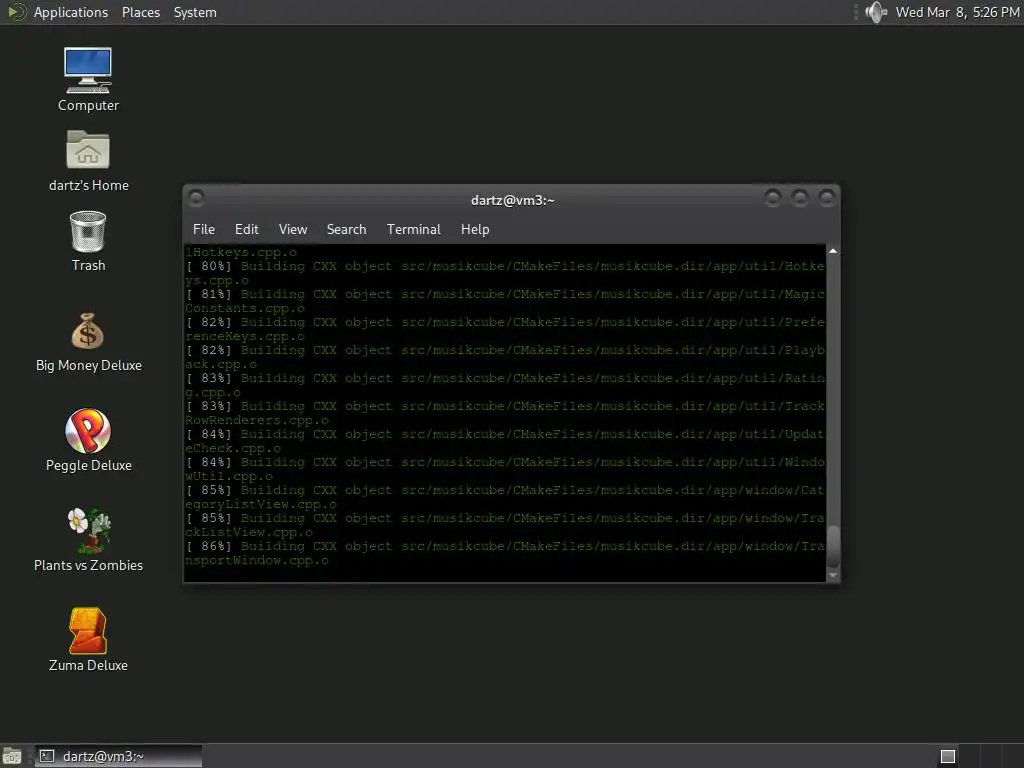Click the 'RowRenderers.cpp.o' text in terminal
The width and height of the screenshot is (1024, 768).
point(257,420)
